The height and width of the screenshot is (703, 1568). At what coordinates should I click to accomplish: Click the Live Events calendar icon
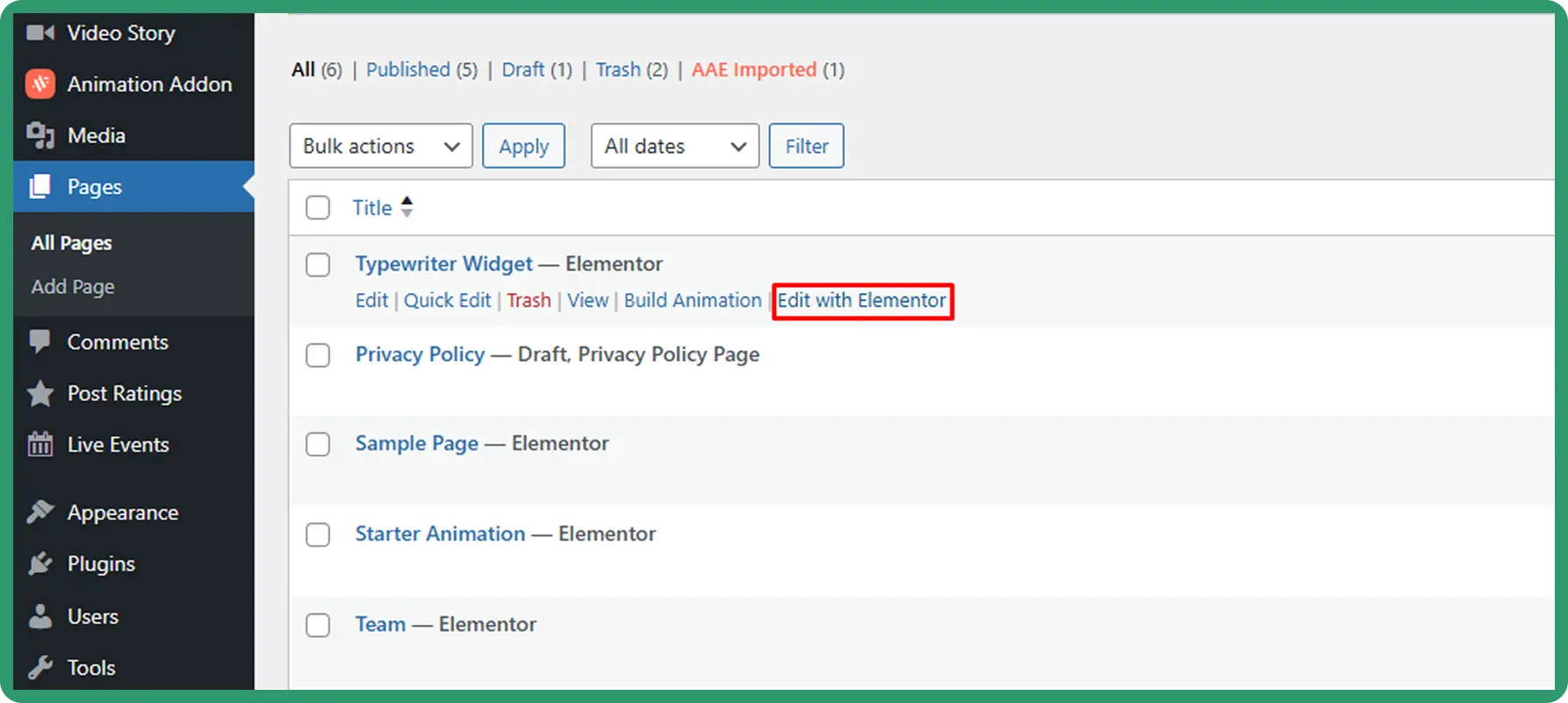(x=40, y=444)
